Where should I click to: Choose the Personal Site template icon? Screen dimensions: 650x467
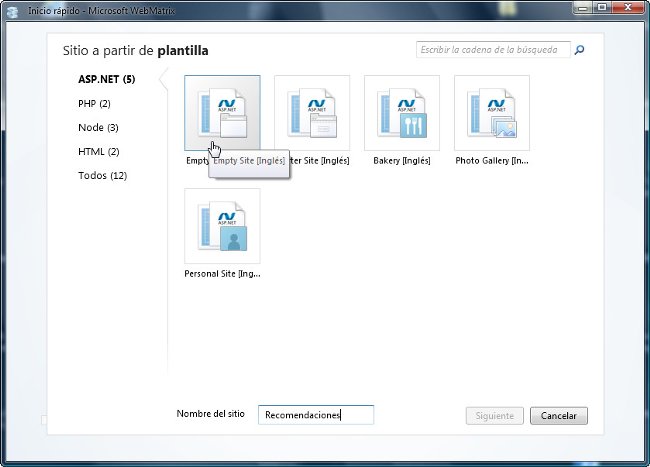(x=222, y=226)
